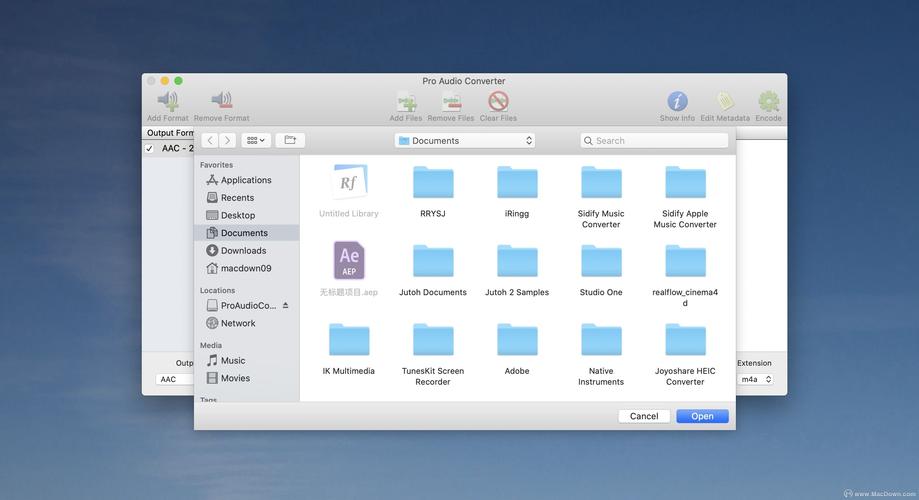Select Documents in the sidebar

246,233
